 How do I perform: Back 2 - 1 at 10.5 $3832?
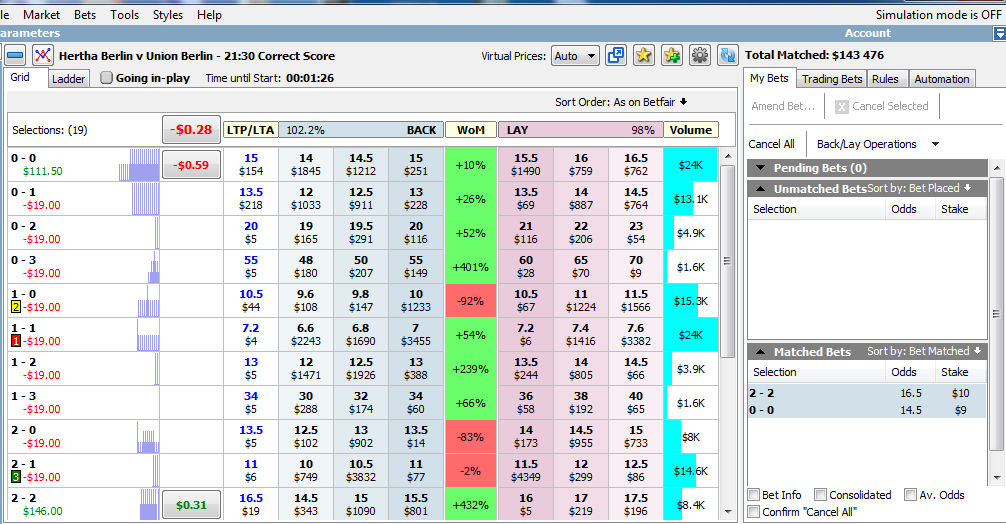(x=361, y=471)
